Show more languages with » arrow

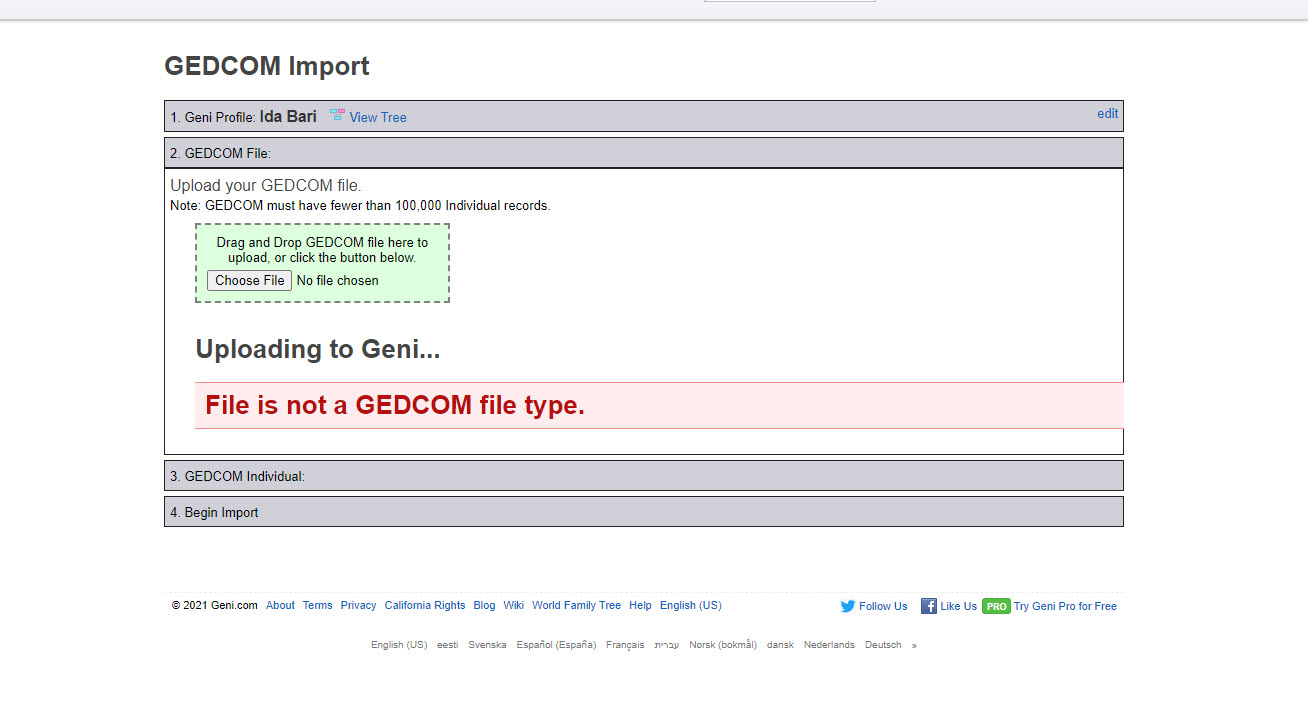(914, 645)
